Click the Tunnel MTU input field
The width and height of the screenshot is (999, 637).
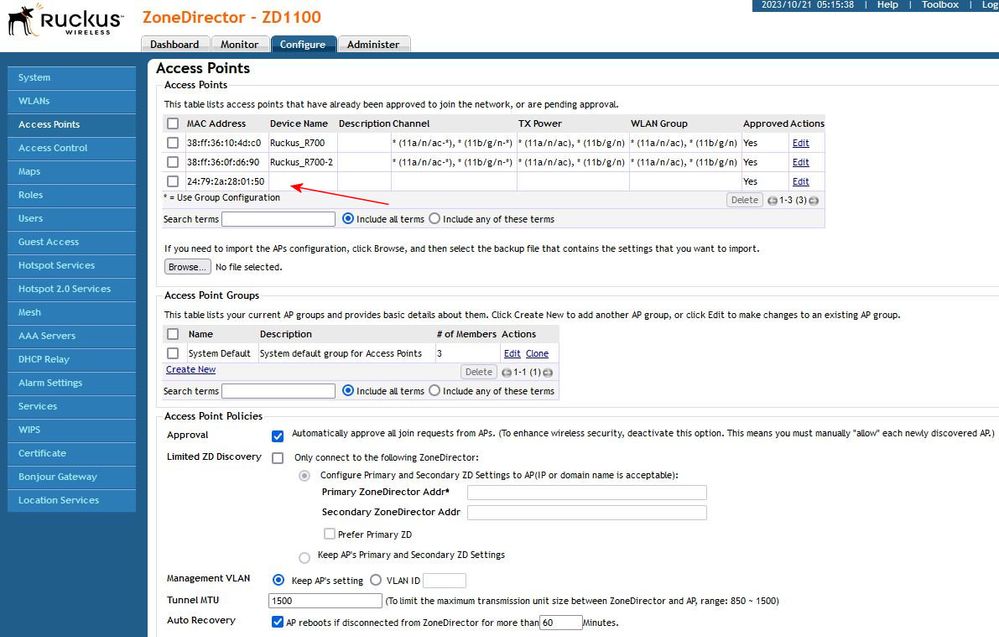point(325,601)
